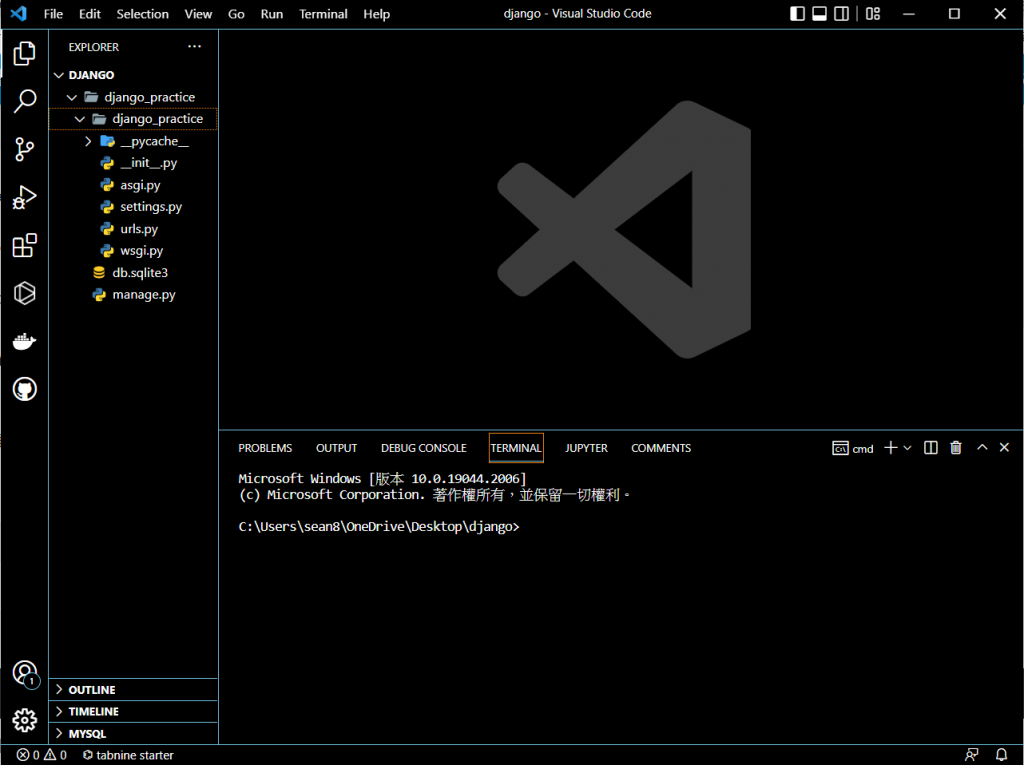Open the Docker view
The image size is (1024, 765).
(x=24, y=341)
